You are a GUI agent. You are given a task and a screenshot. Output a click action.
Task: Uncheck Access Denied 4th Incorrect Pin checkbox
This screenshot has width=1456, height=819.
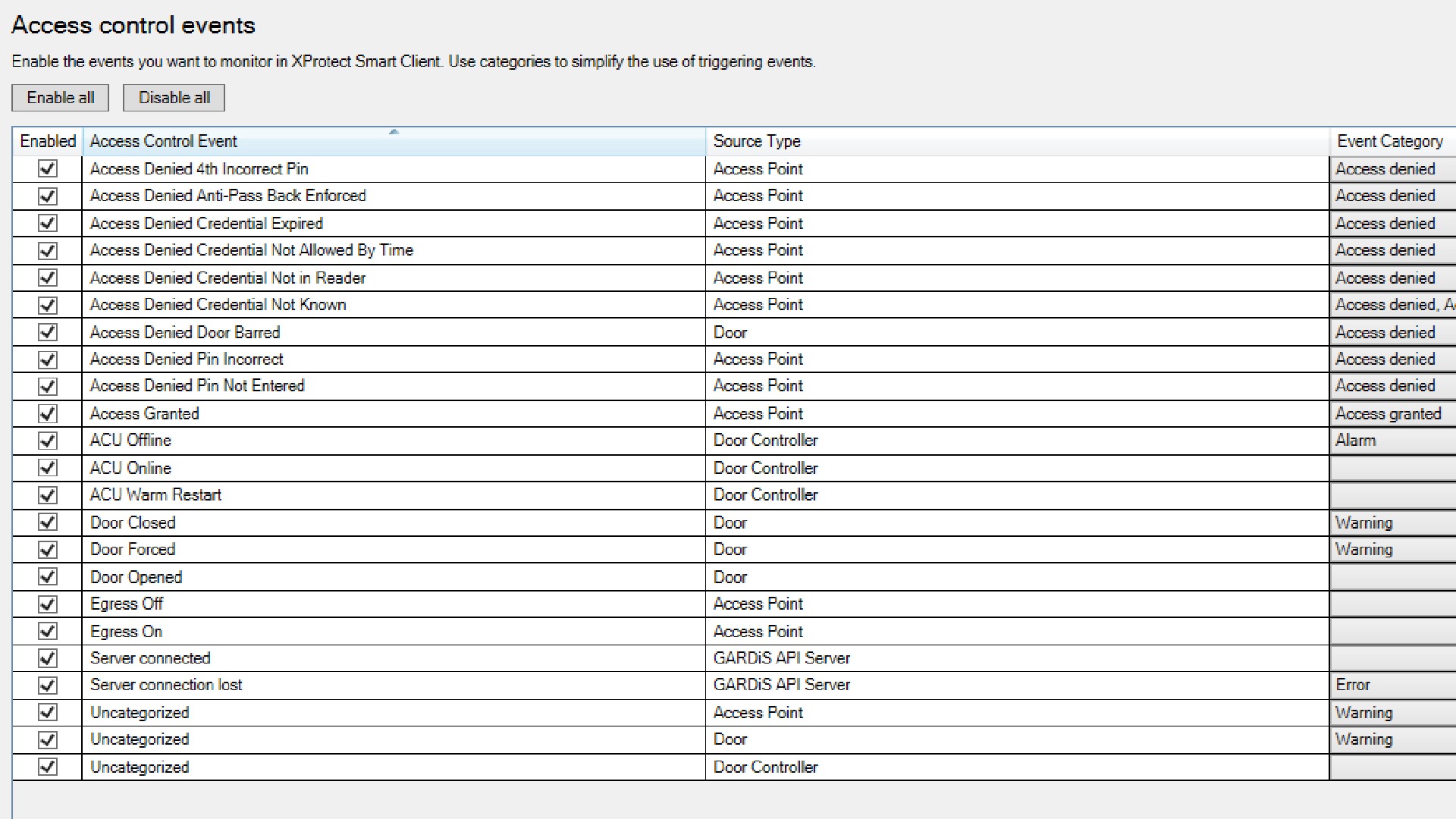pyautogui.click(x=48, y=168)
